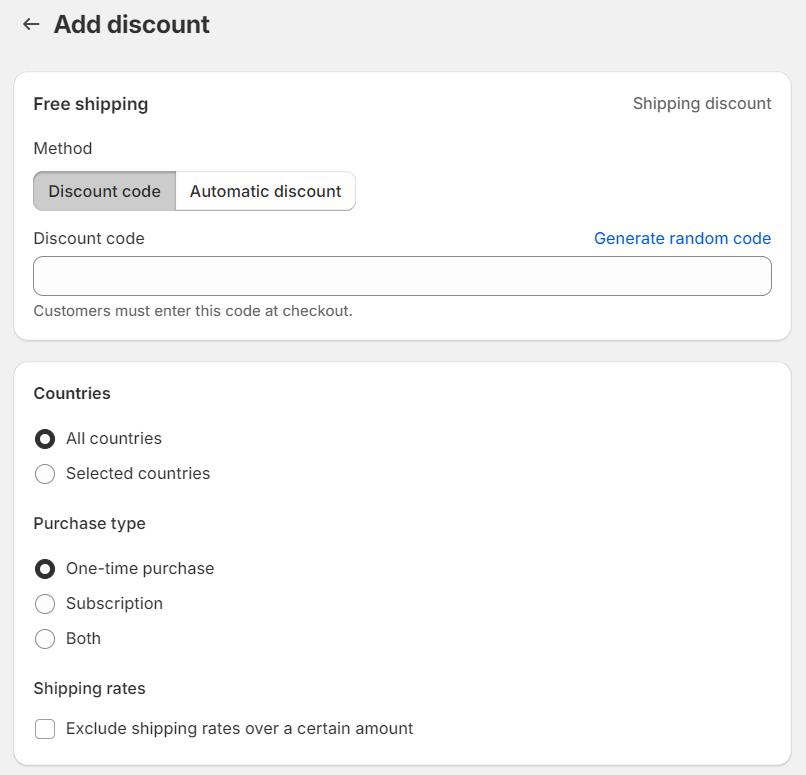Click the Generate random code link
The image size is (806, 775).
coord(682,238)
